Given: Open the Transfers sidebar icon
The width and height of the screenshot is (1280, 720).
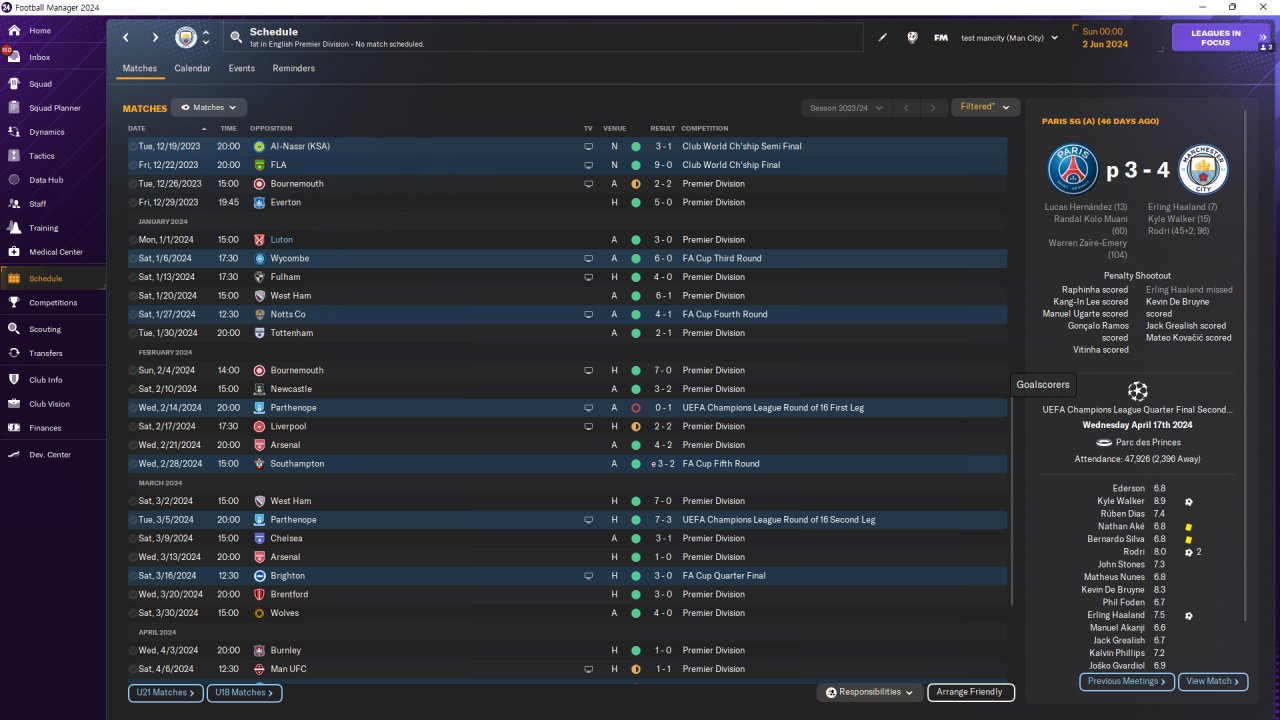Looking at the screenshot, I should pyautogui.click(x=14, y=353).
